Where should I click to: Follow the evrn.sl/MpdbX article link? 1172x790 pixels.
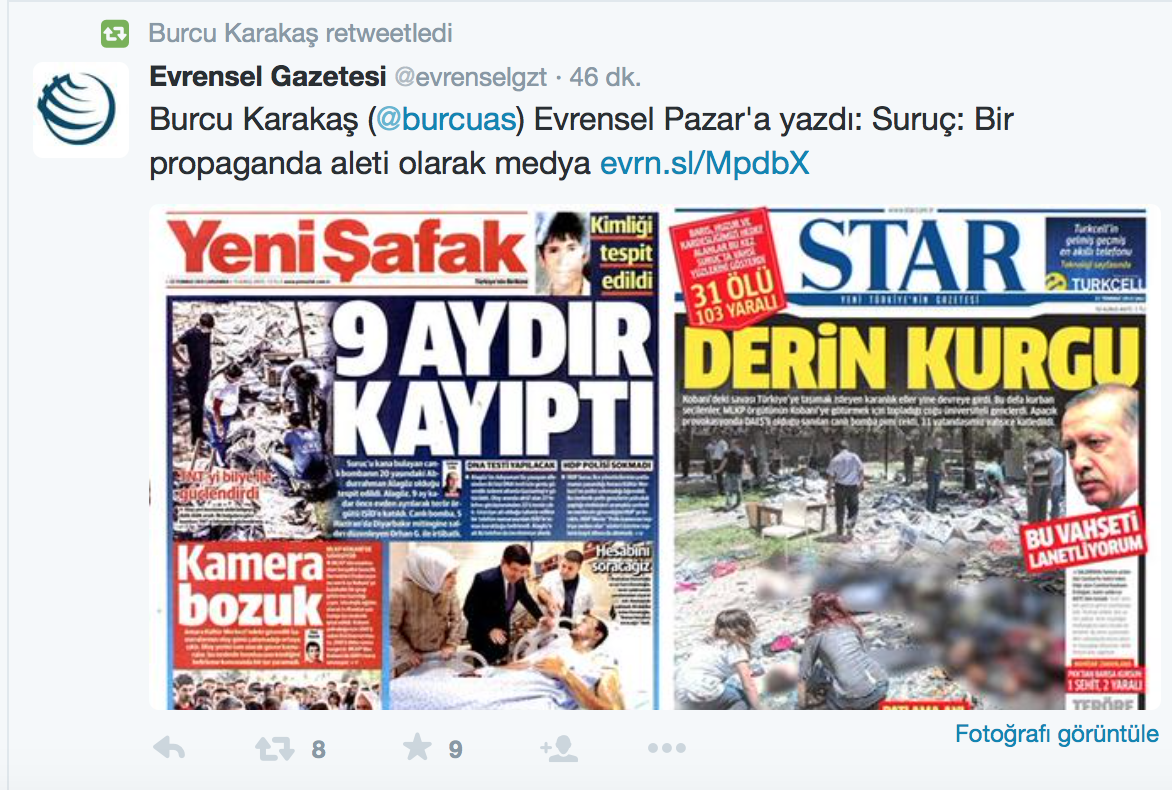coord(705,163)
